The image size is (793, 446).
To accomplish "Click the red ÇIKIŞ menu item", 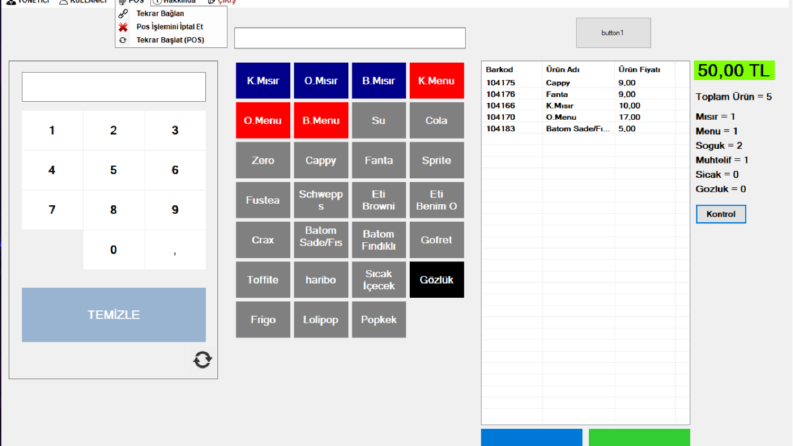I will pos(222,2).
